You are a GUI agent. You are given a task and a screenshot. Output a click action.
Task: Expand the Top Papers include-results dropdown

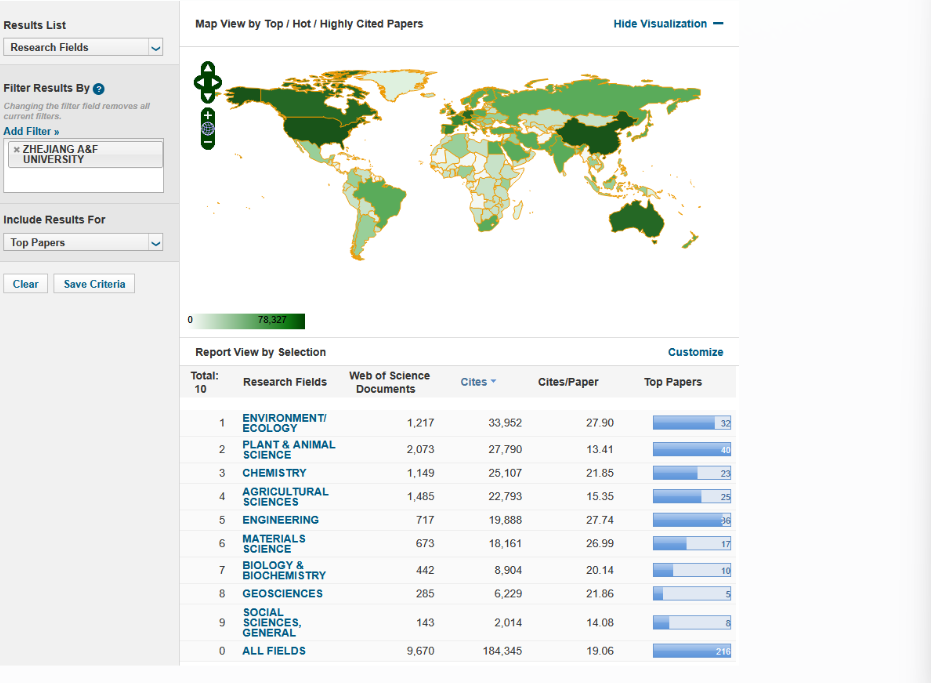pos(155,243)
